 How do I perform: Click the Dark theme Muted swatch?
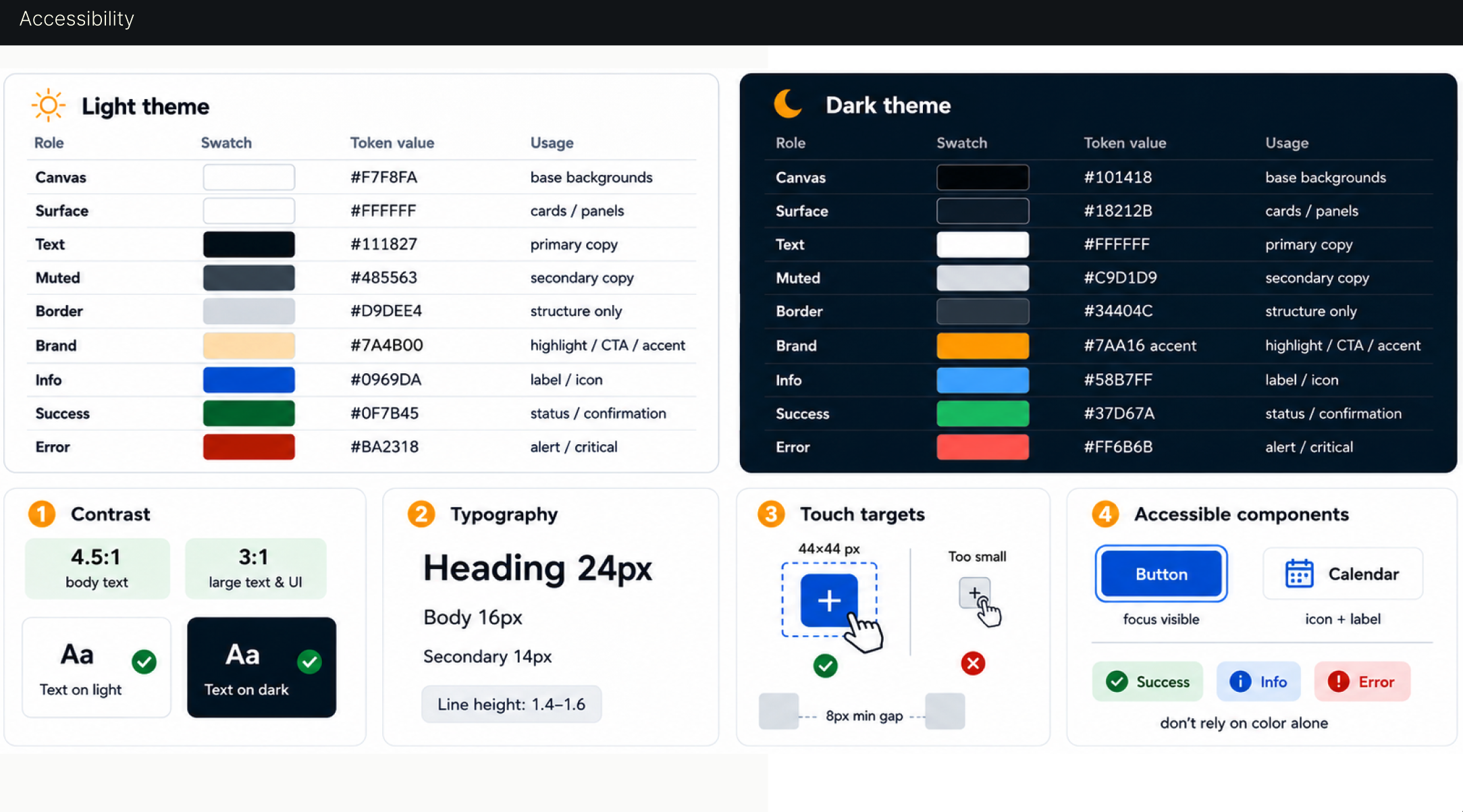[x=983, y=277]
